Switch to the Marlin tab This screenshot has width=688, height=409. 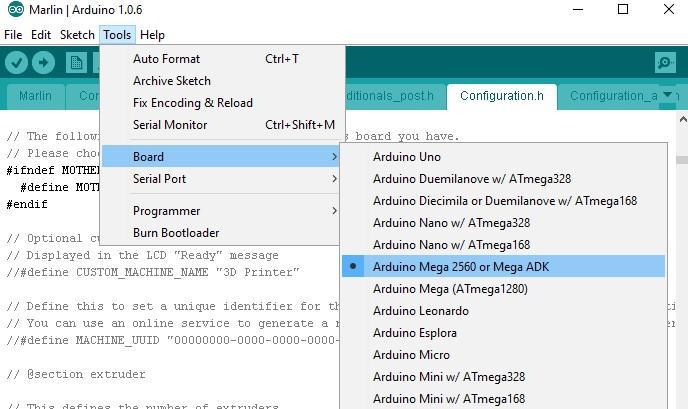coord(35,96)
